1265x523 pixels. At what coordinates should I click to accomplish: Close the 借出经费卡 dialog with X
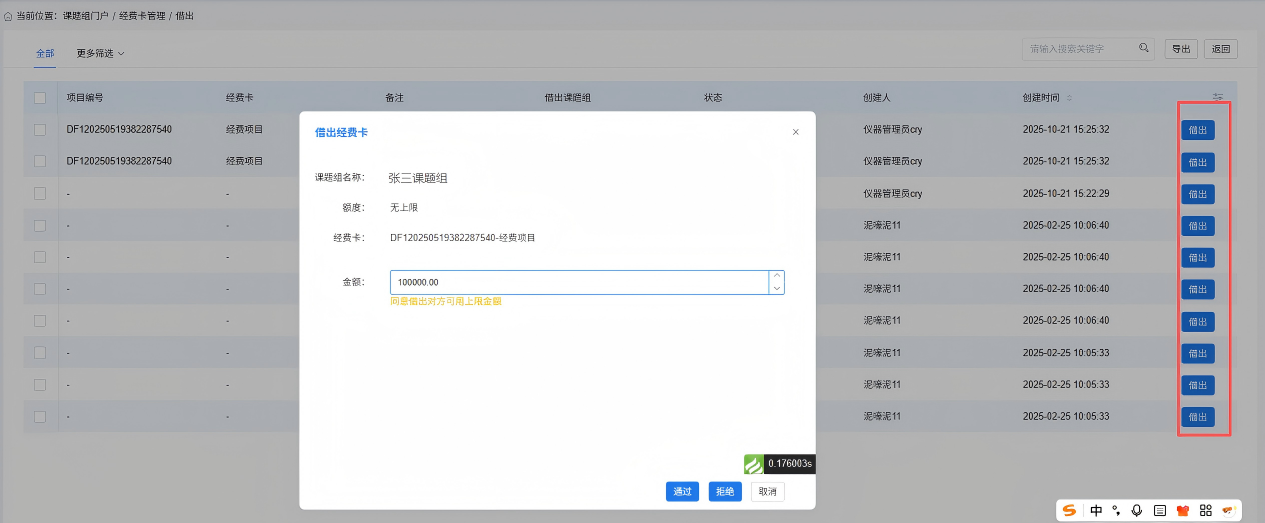click(796, 132)
